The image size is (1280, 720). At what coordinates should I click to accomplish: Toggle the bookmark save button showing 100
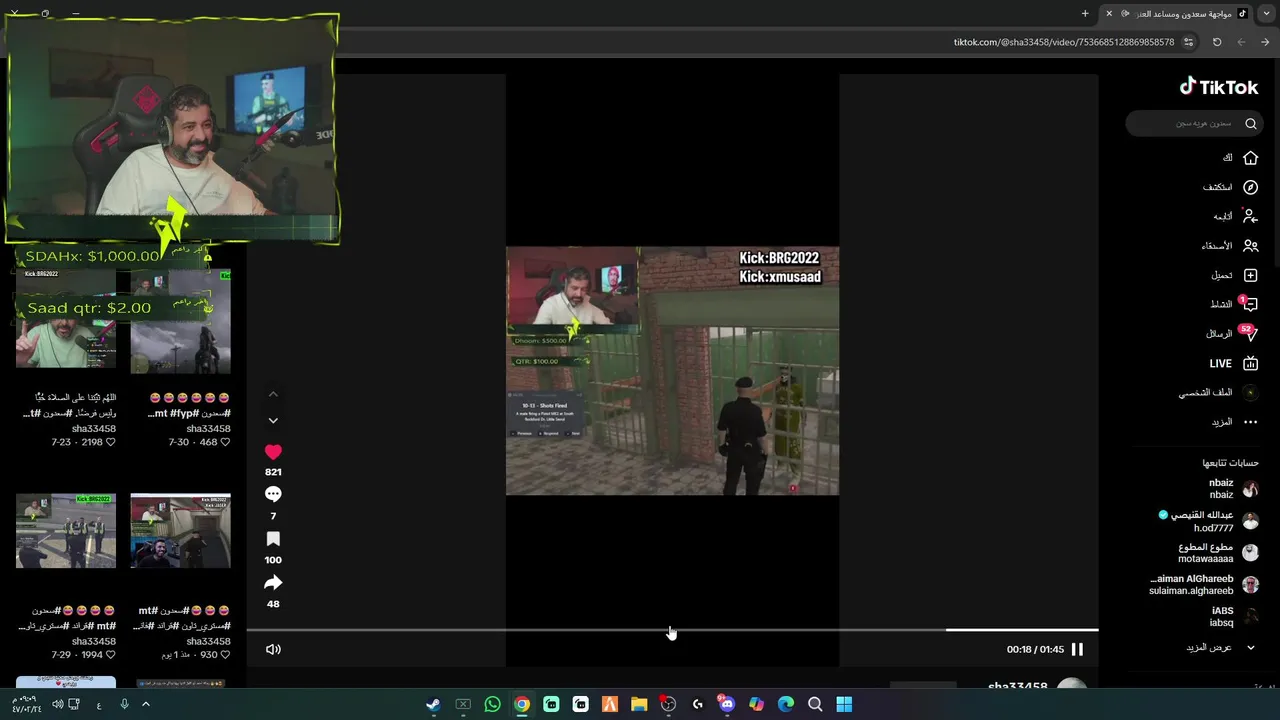[273, 539]
